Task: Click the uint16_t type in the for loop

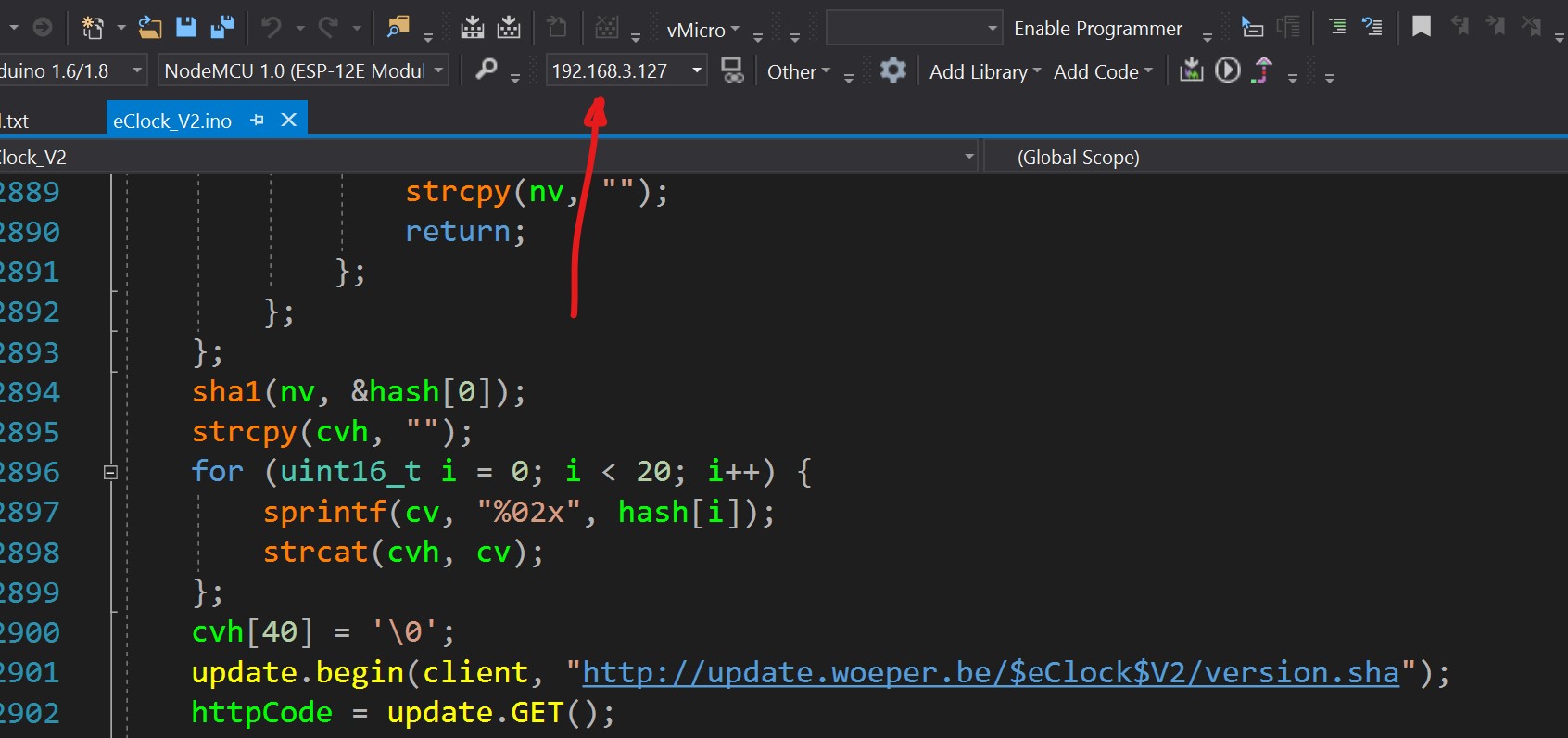Action: tap(350, 472)
